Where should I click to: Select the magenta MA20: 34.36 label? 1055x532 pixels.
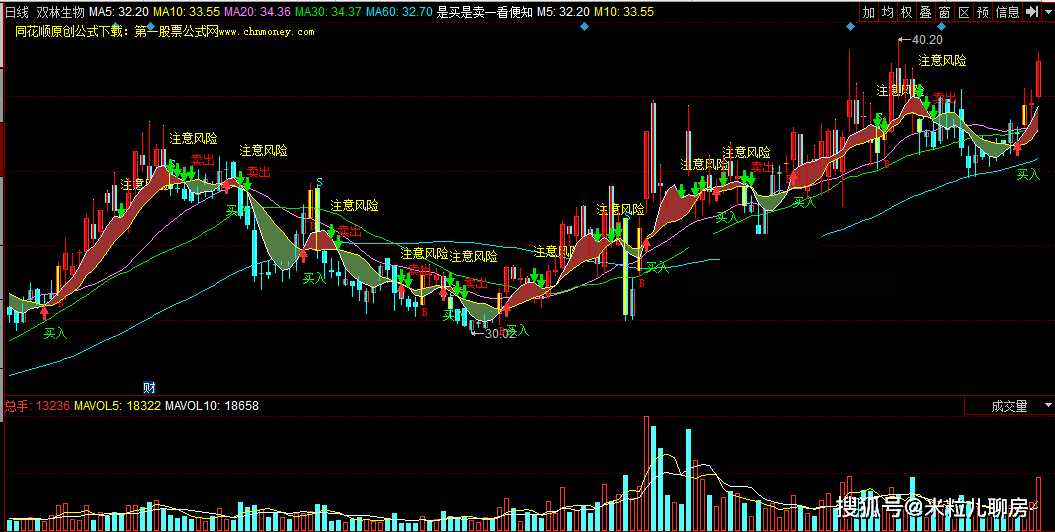pyautogui.click(x=258, y=12)
